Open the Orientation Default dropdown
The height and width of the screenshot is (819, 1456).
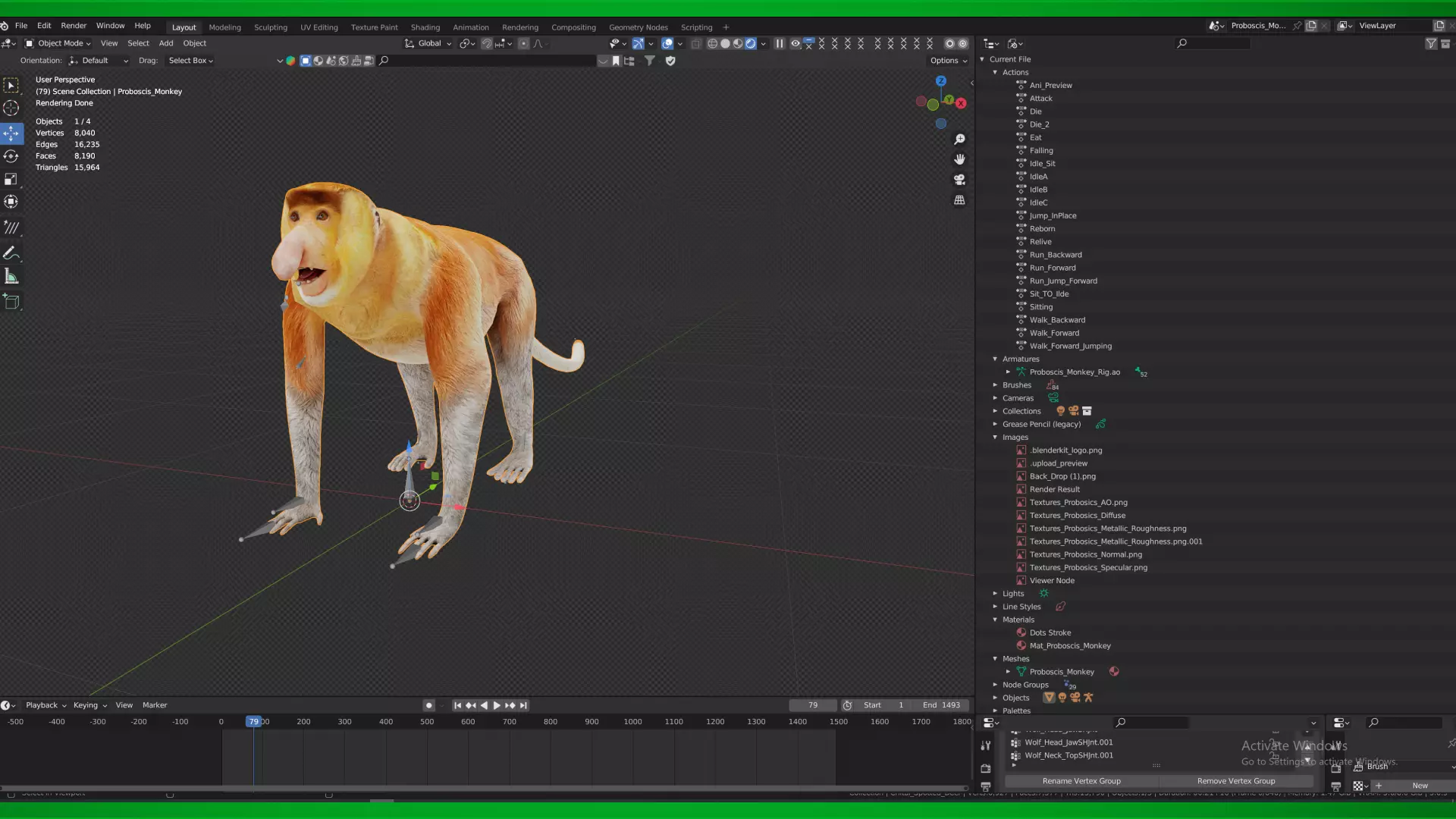99,61
